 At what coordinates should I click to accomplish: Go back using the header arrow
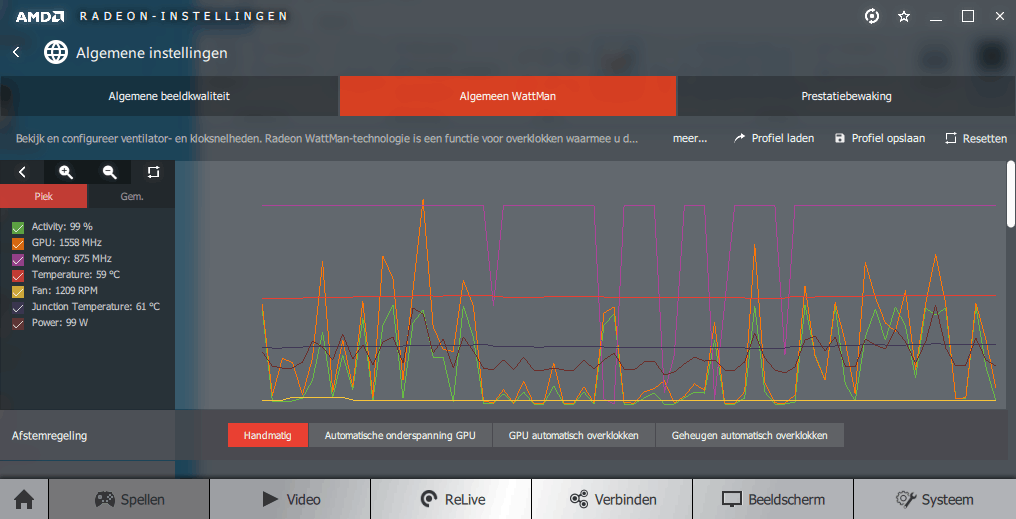16,52
